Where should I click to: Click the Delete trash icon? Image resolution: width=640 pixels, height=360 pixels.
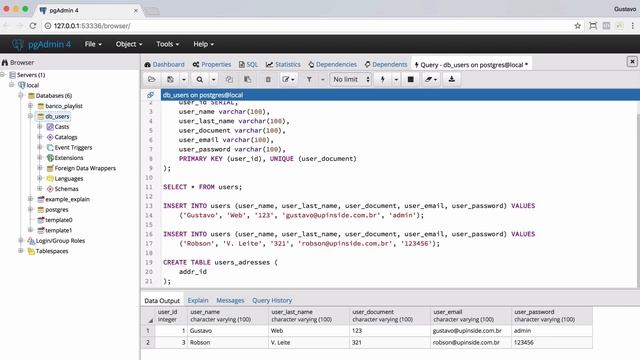click(268, 79)
